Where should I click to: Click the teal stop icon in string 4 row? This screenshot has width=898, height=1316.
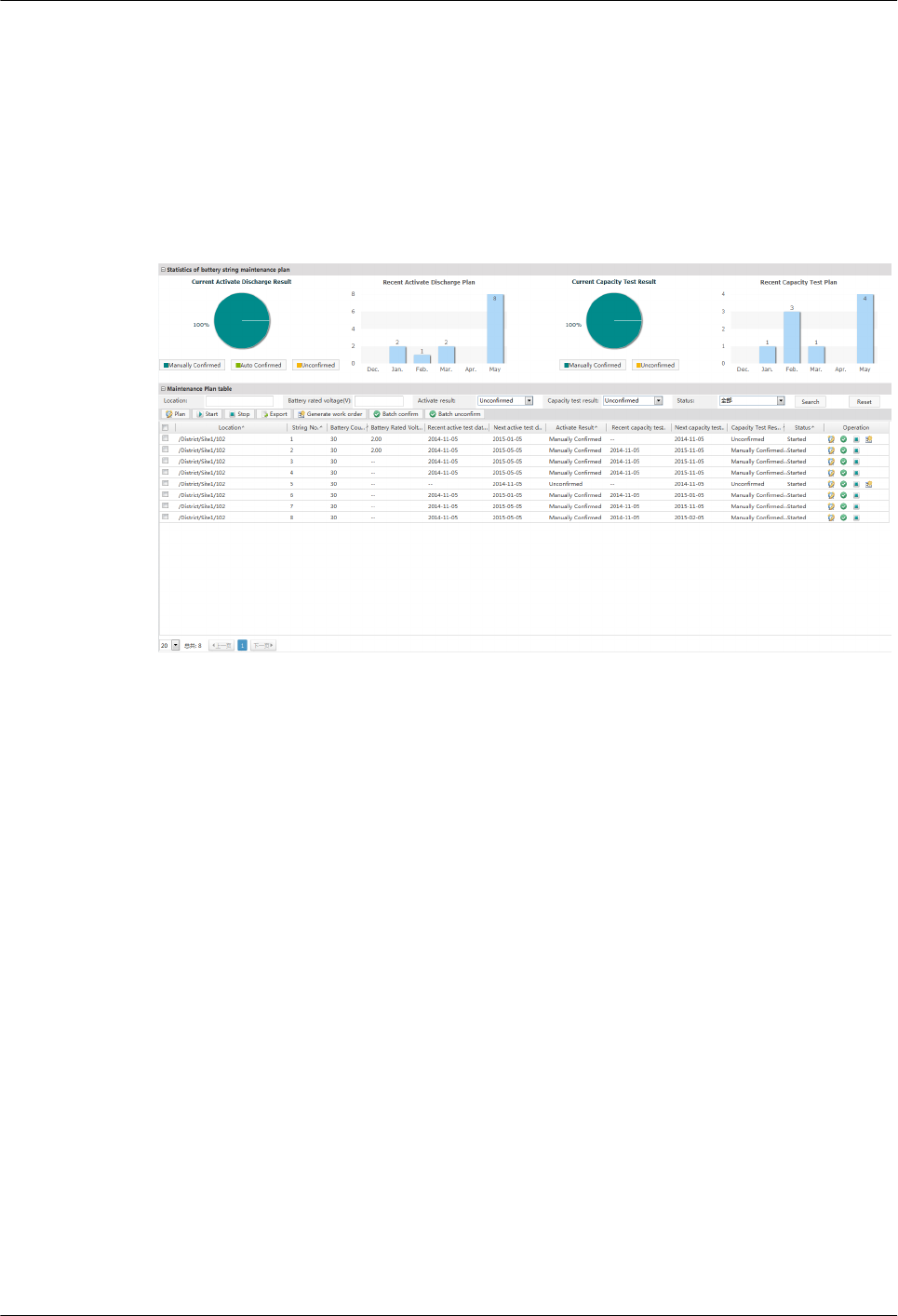coord(856,473)
